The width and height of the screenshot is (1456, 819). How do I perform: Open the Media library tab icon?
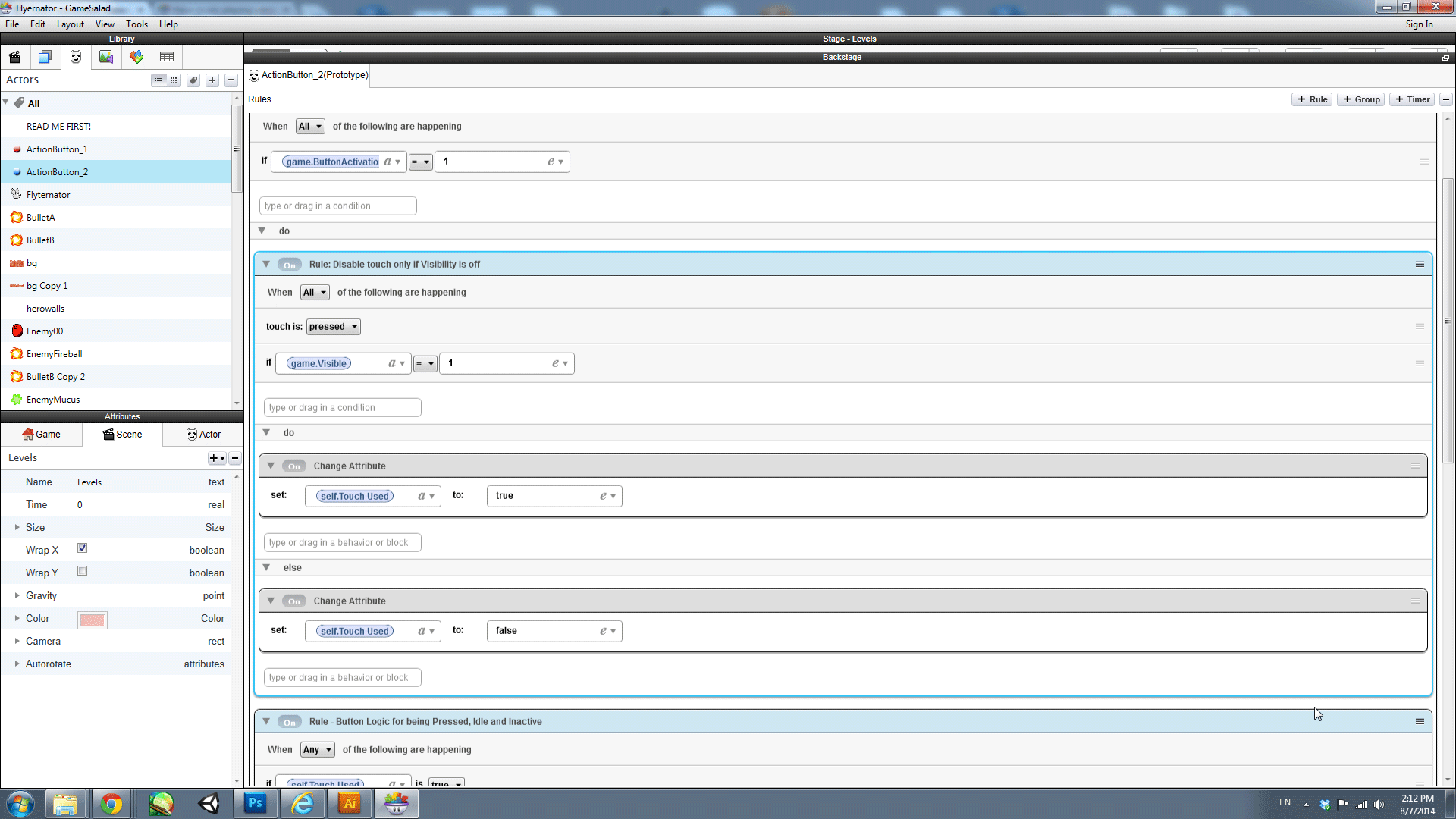pyautogui.click(x=106, y=57)
